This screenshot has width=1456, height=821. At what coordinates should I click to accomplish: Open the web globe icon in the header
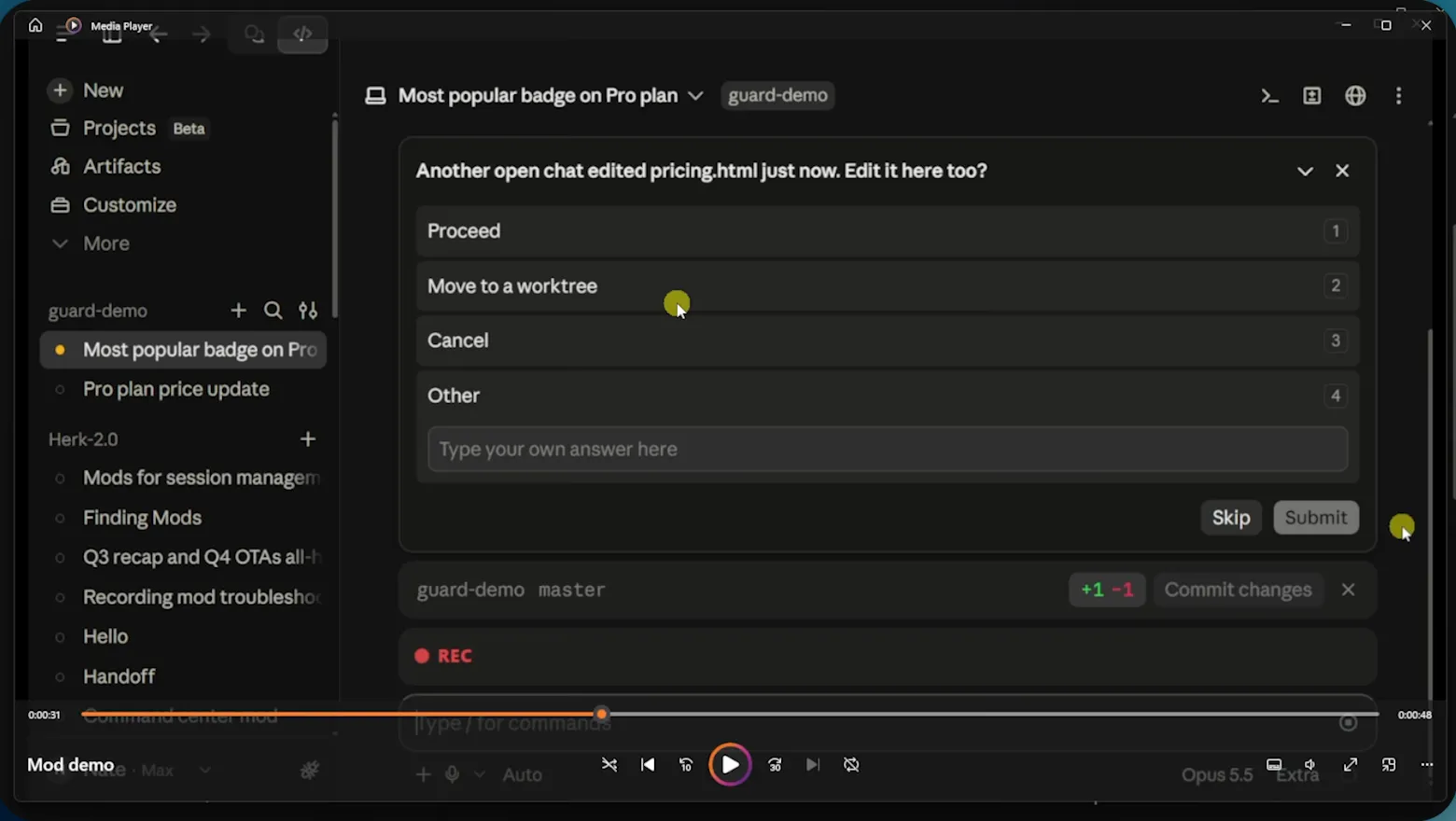point(1355,95)
